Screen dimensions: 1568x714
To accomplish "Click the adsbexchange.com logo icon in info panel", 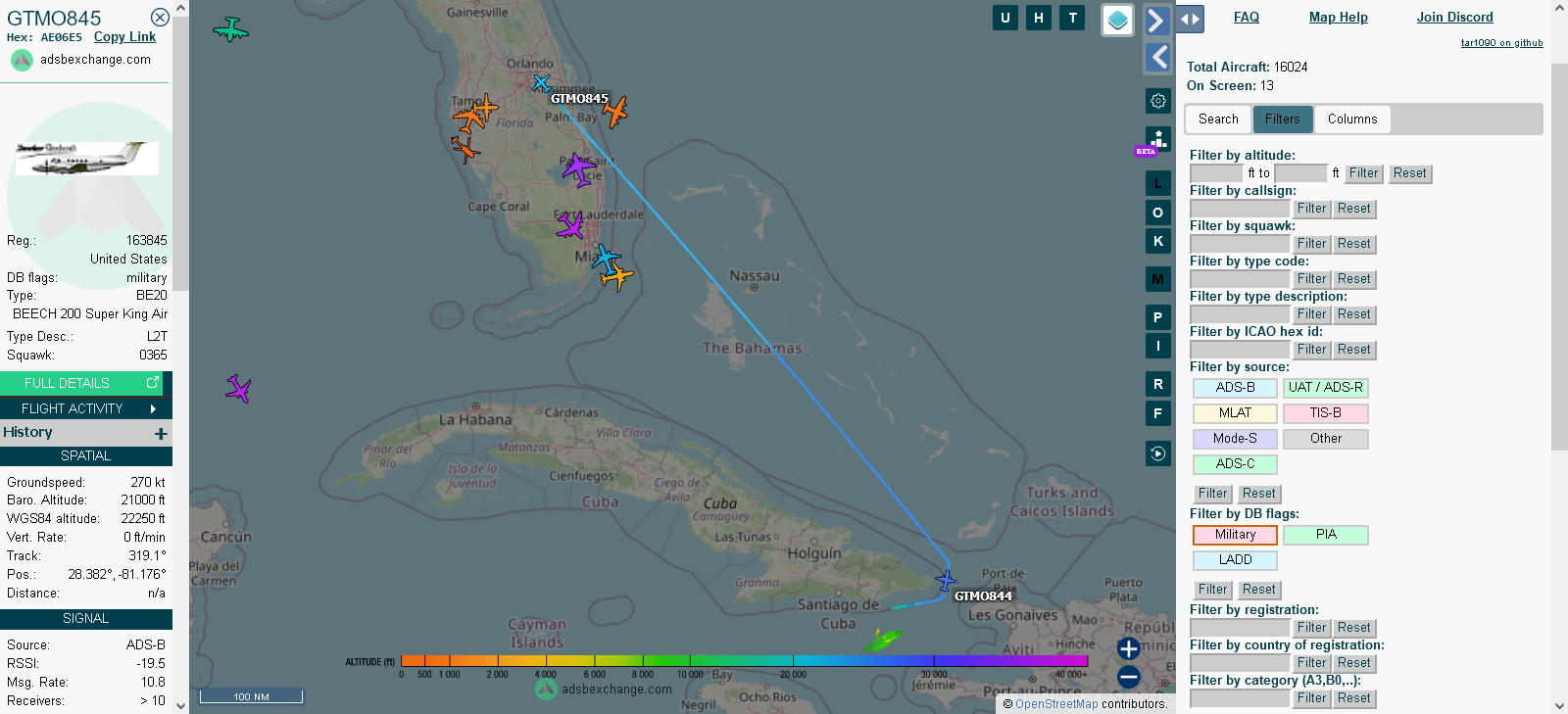I will pyautogui.click(x=22, y=60).
